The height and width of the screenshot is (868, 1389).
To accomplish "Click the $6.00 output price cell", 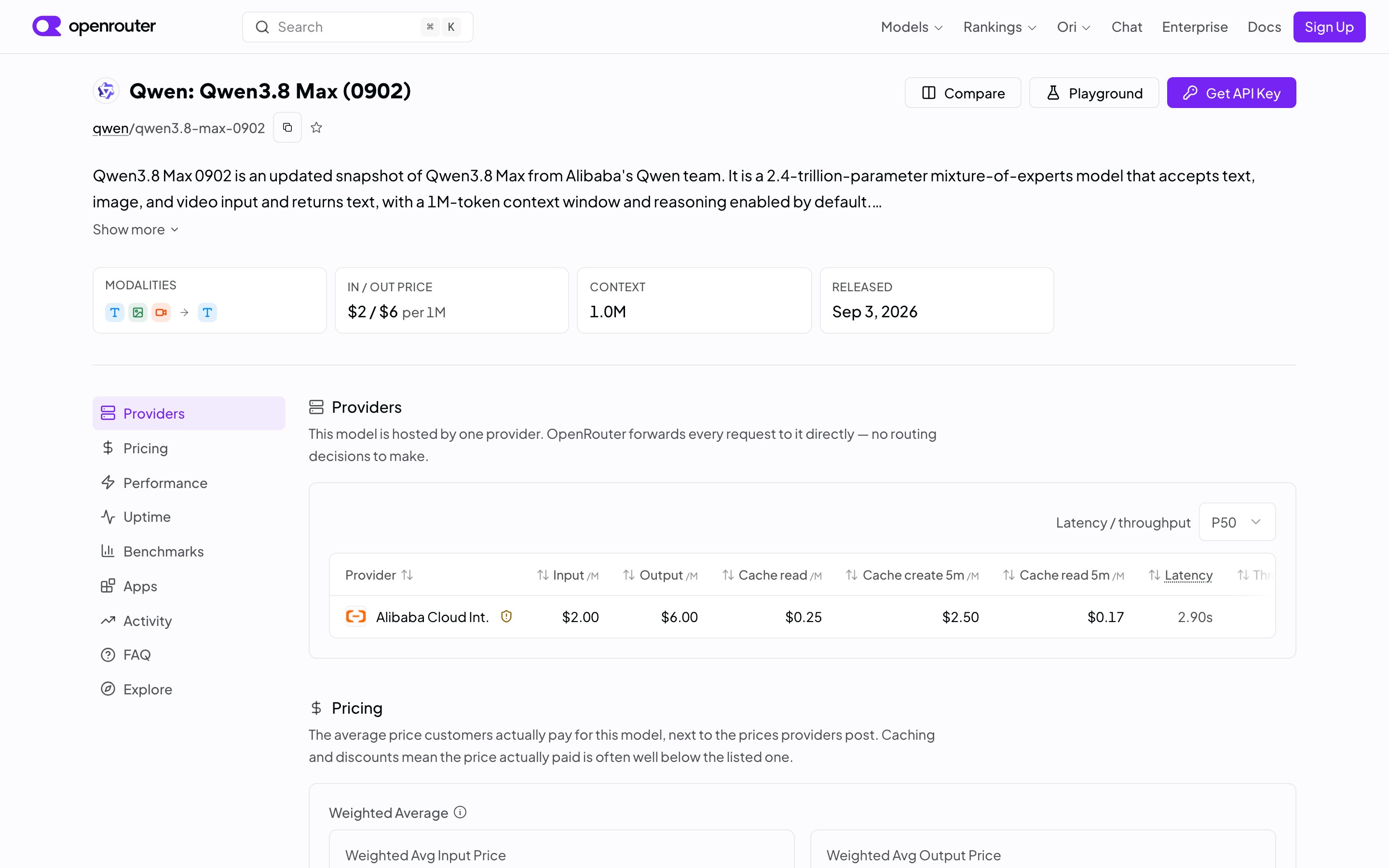I will point(680,617).
